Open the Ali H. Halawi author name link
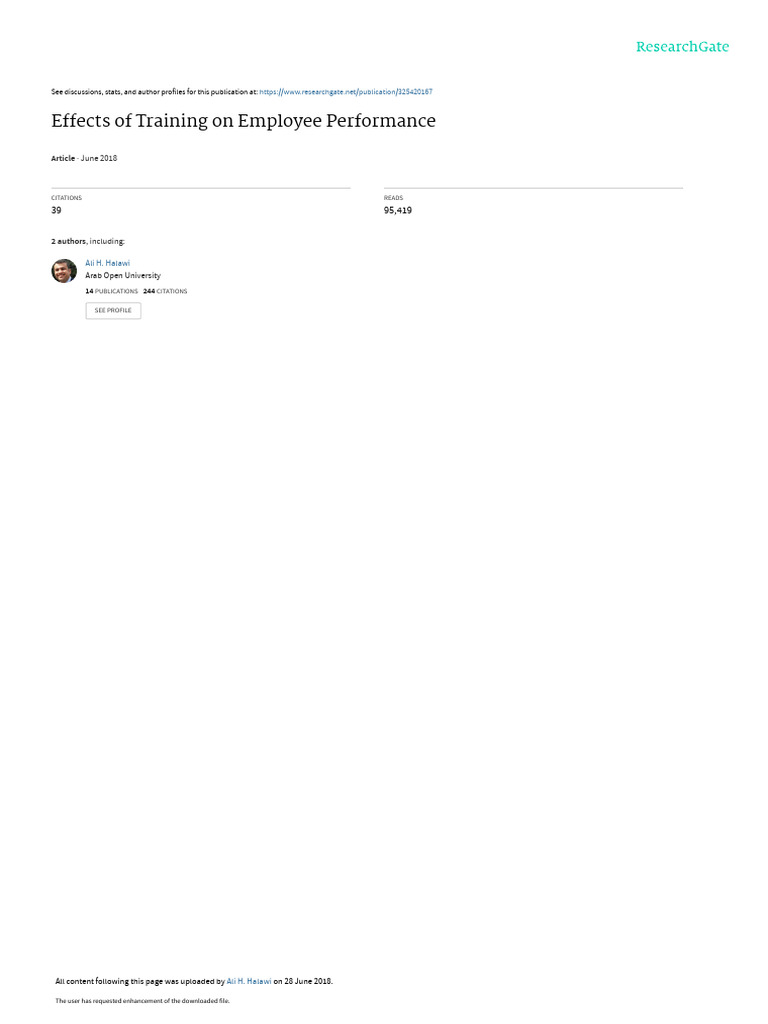Image resolution: width=768 pixels, height=1024 pixels. (107, 263)
